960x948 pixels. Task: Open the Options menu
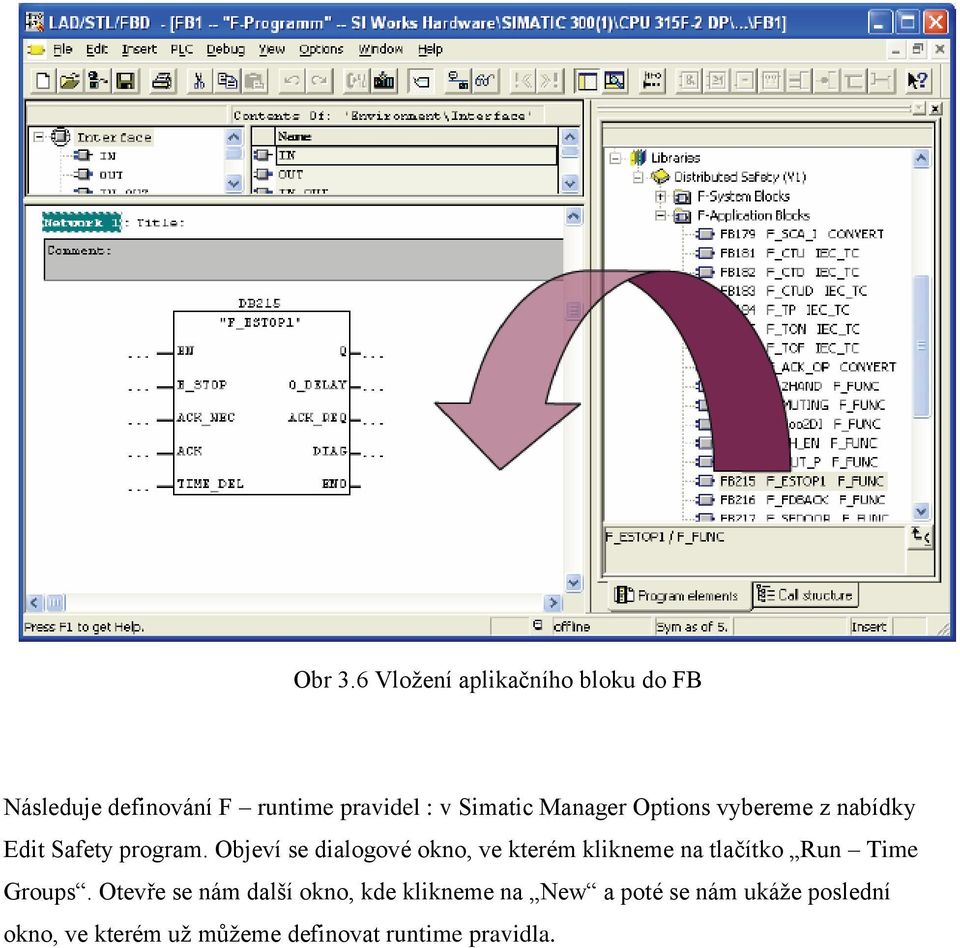321,49
